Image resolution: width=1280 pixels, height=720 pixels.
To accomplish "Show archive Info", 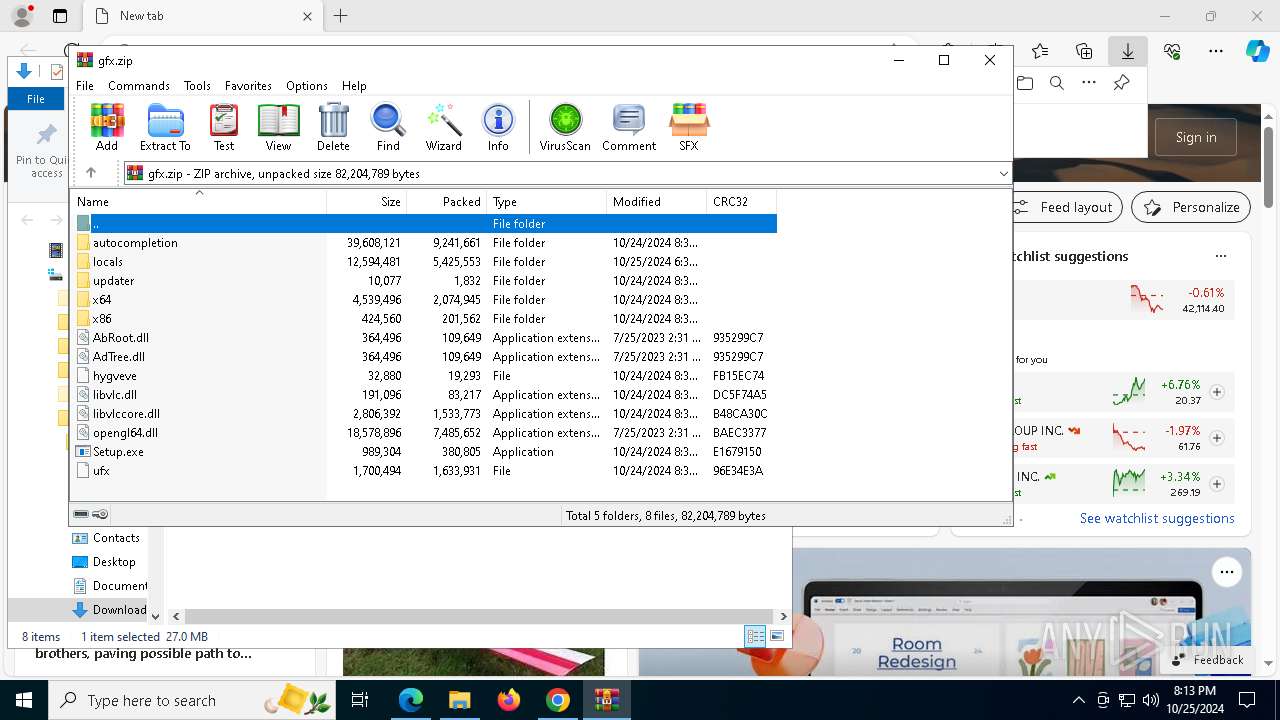I will click(x=498, y=127).
